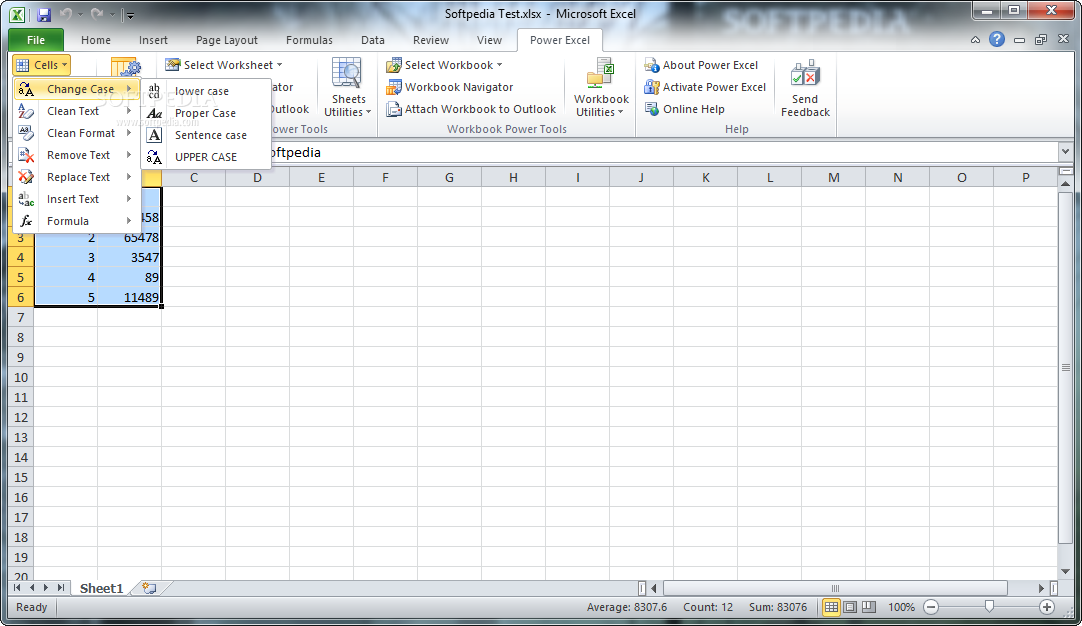Expand the Select Worksheet dropdown arrow
This screenshot has height=626, width=1082.
click(279, 65)
